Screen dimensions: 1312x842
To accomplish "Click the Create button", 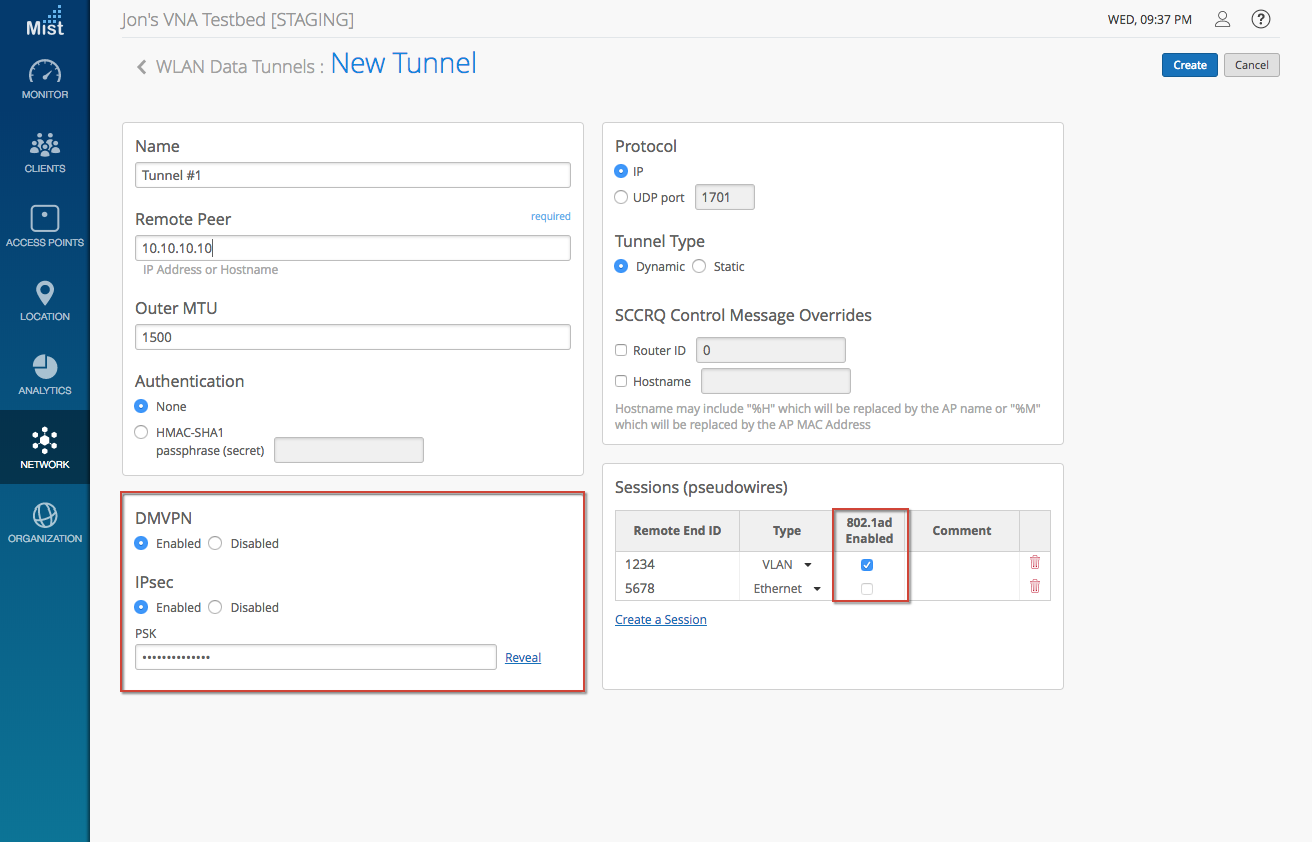I will (1189, 65).
